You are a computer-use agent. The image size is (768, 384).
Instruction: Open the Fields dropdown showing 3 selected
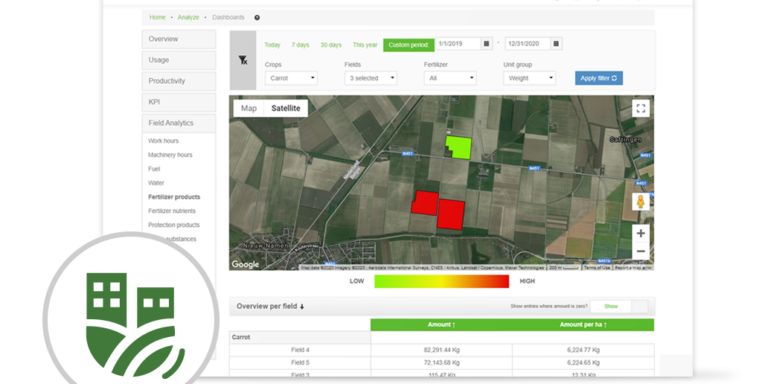371,78
